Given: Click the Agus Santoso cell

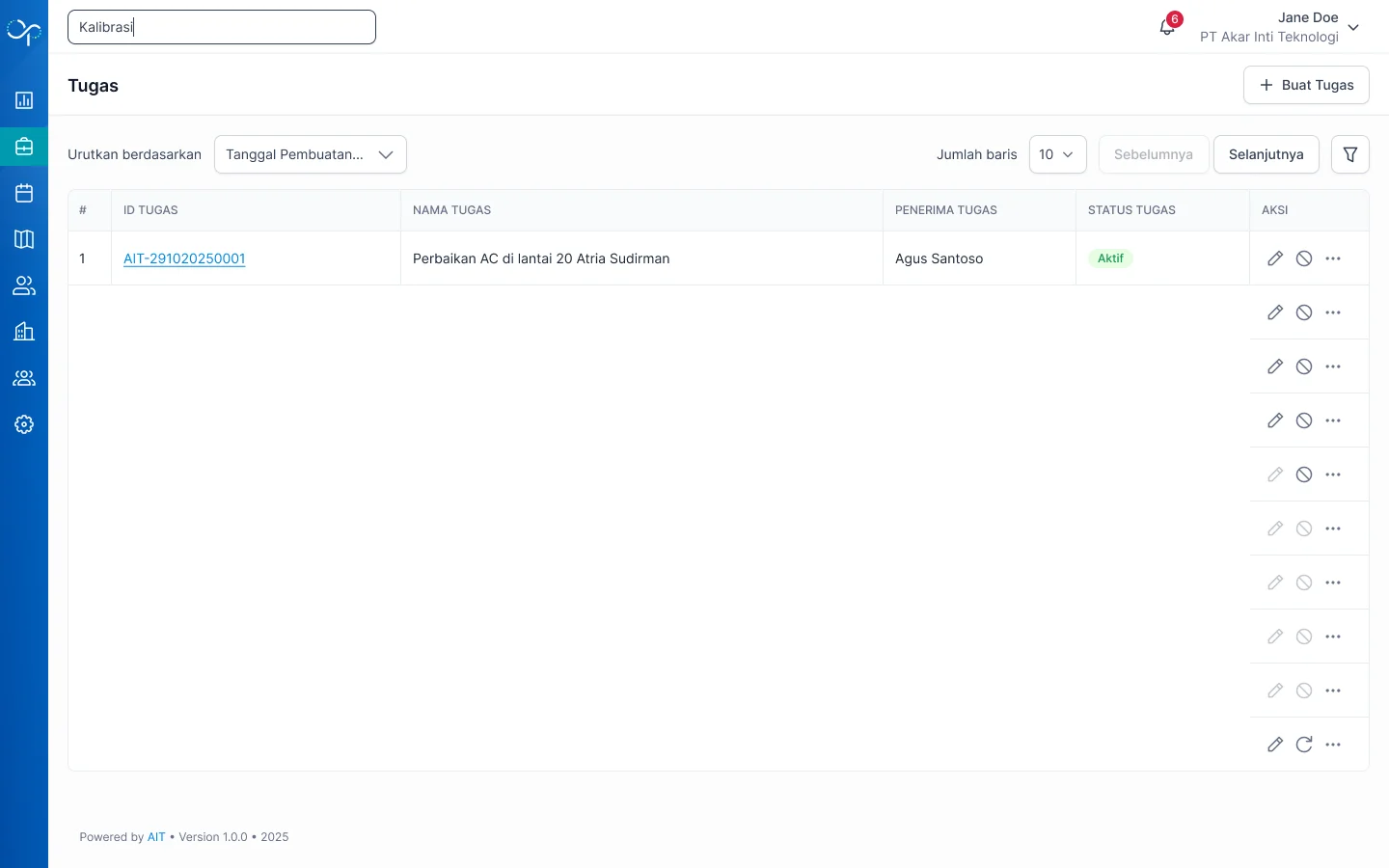Looking at the screenshot, I should tap(979, 258).
